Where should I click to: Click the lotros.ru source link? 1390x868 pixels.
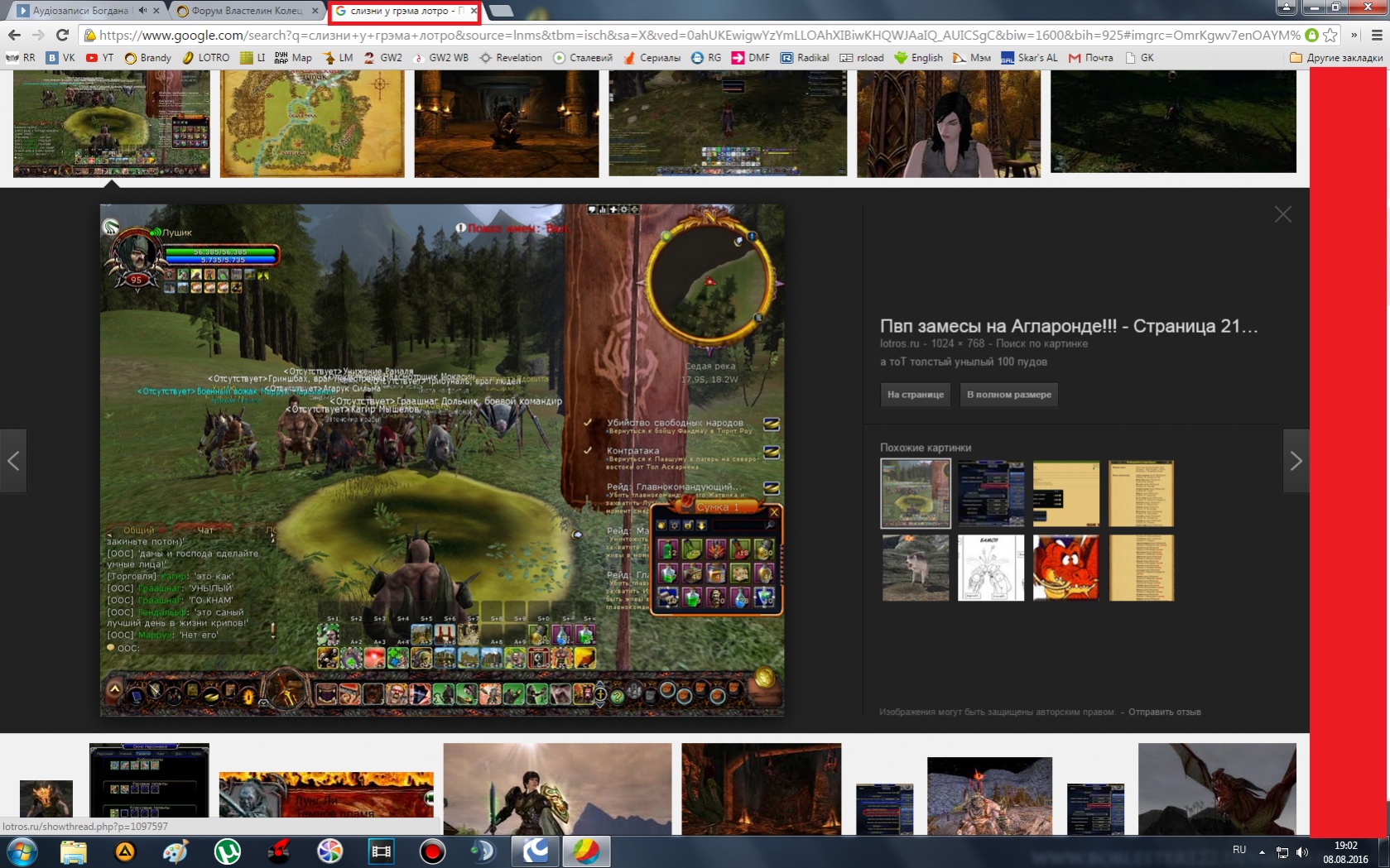[899, 343]
